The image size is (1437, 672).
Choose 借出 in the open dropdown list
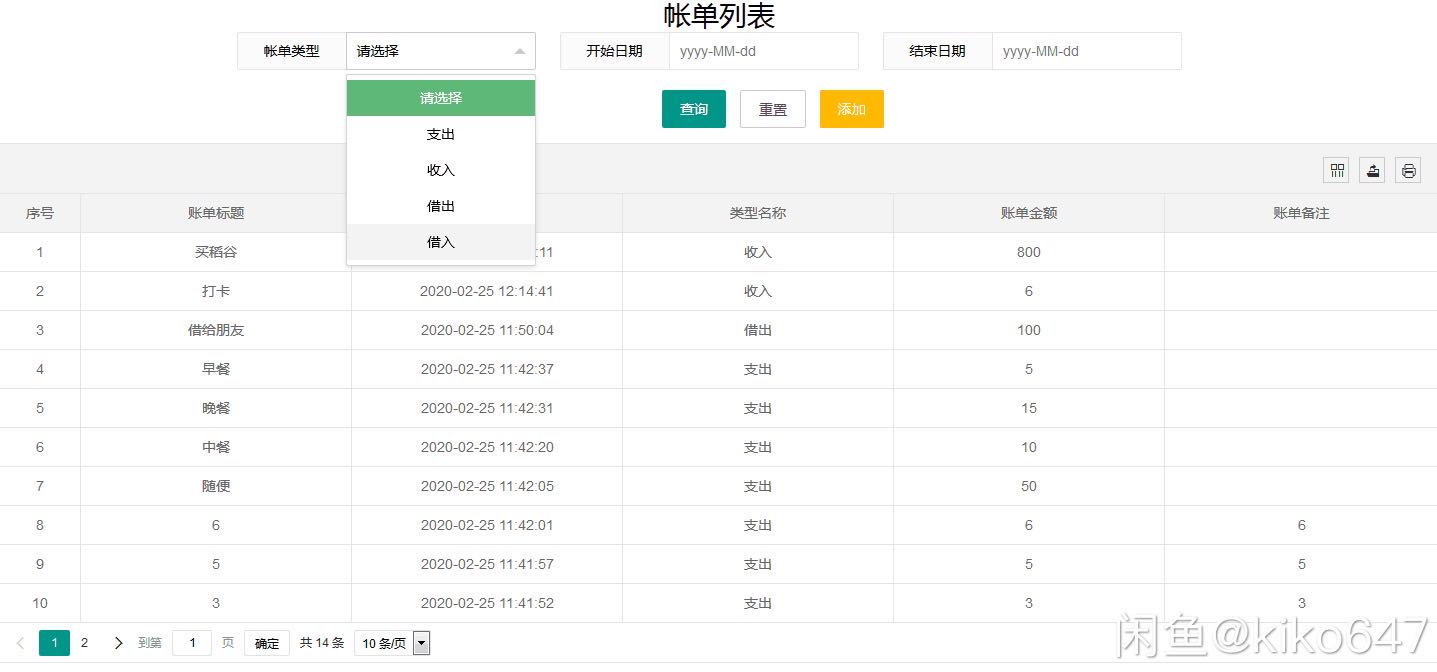click(440, 205)
